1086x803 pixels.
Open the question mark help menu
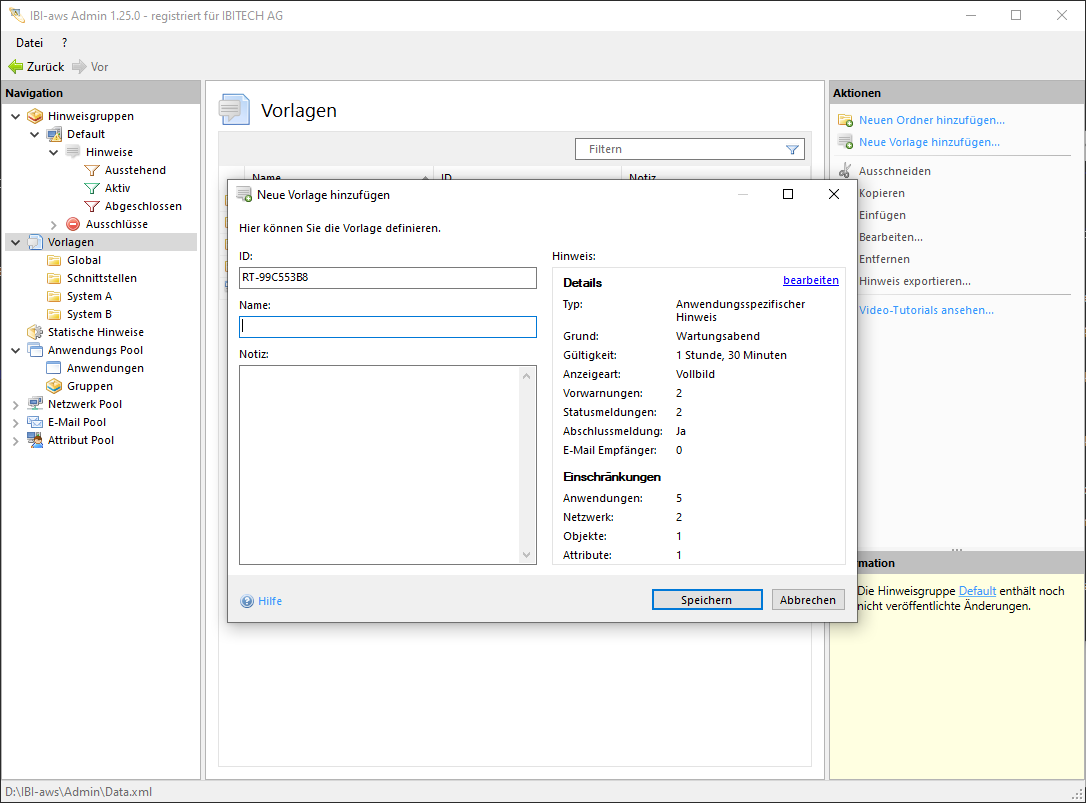[x=65, y=43]
